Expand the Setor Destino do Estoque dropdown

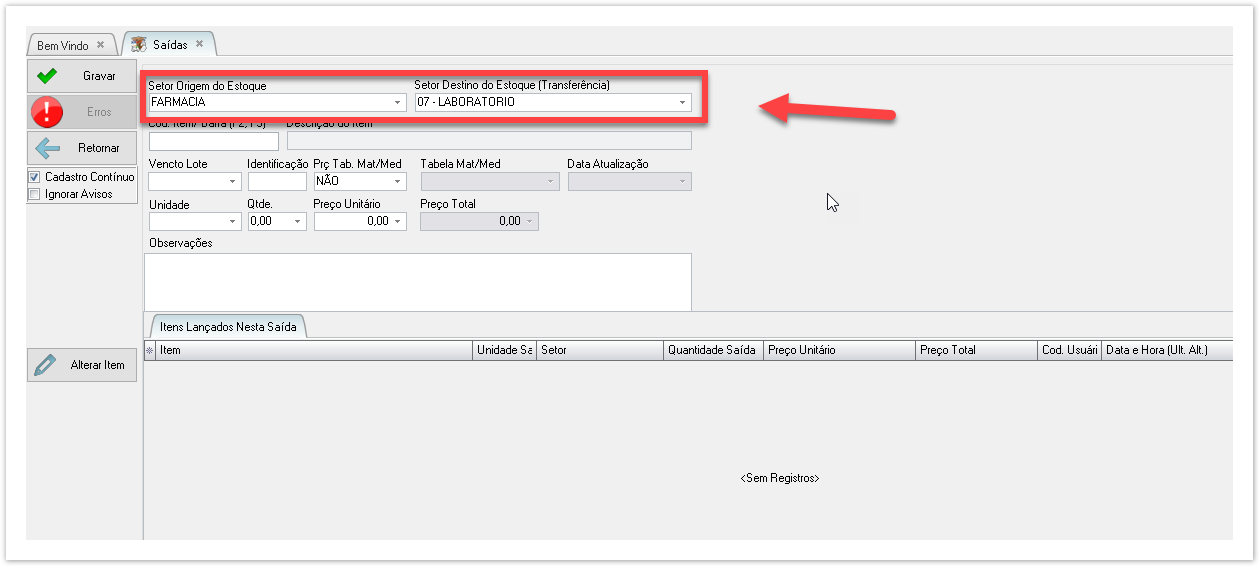click(682, 102)
